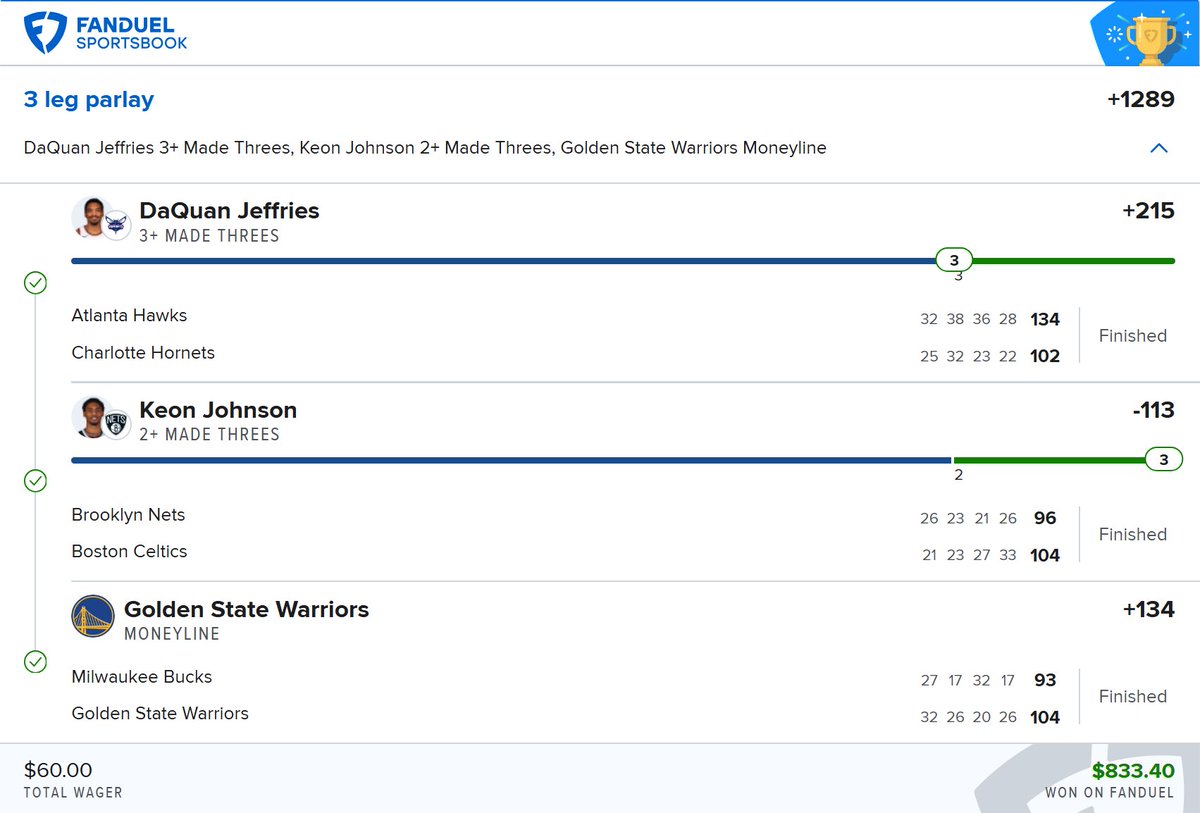
Task: Click the FanDuel Sportsbook logo
Action: tap(106, 33)
